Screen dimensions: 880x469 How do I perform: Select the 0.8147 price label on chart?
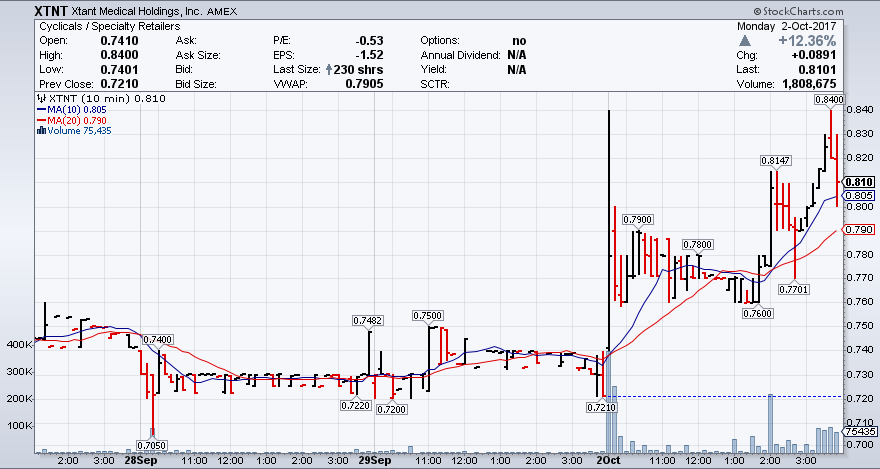776,160
